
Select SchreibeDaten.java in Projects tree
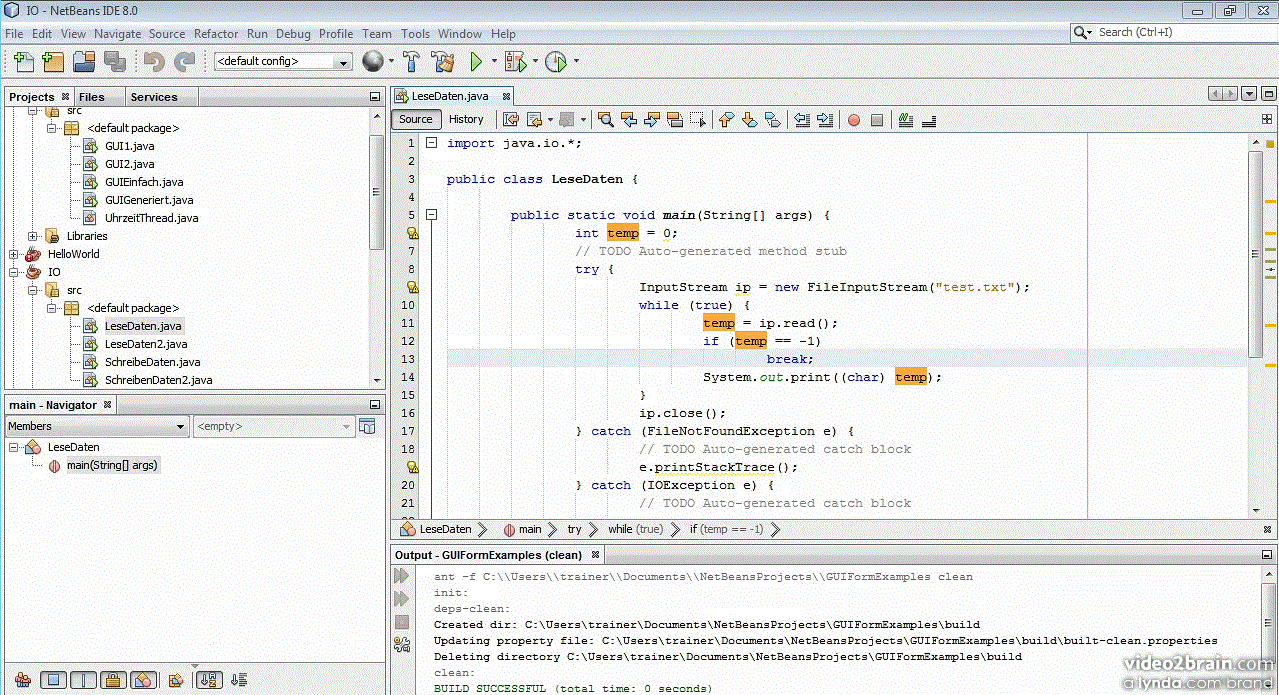153,362
